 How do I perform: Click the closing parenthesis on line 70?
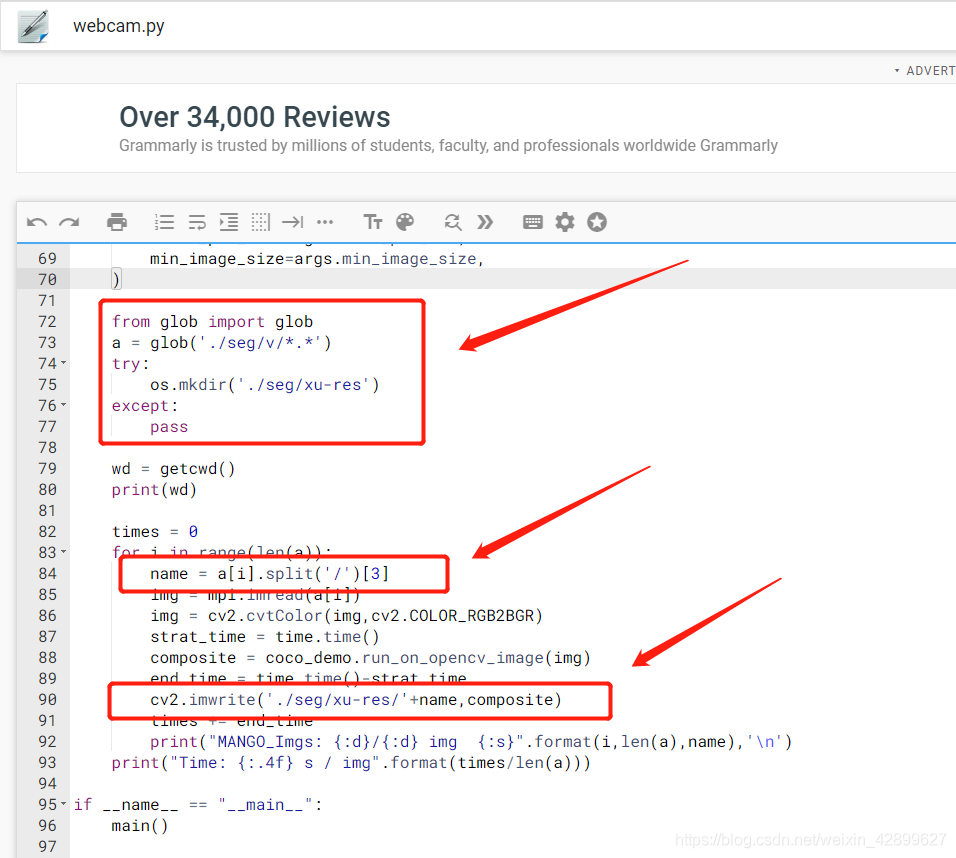click(116, 279)
